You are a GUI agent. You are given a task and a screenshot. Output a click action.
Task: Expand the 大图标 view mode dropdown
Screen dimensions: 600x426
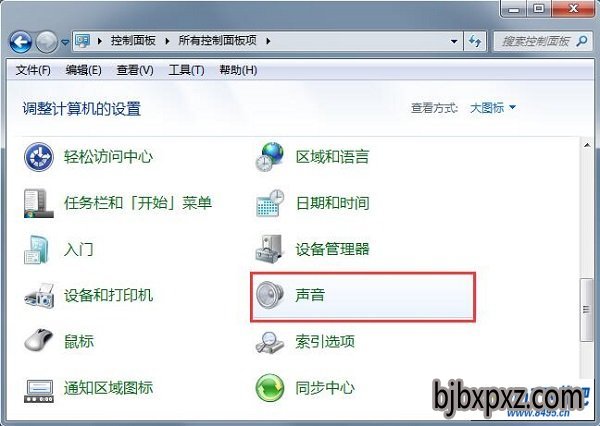492,108
